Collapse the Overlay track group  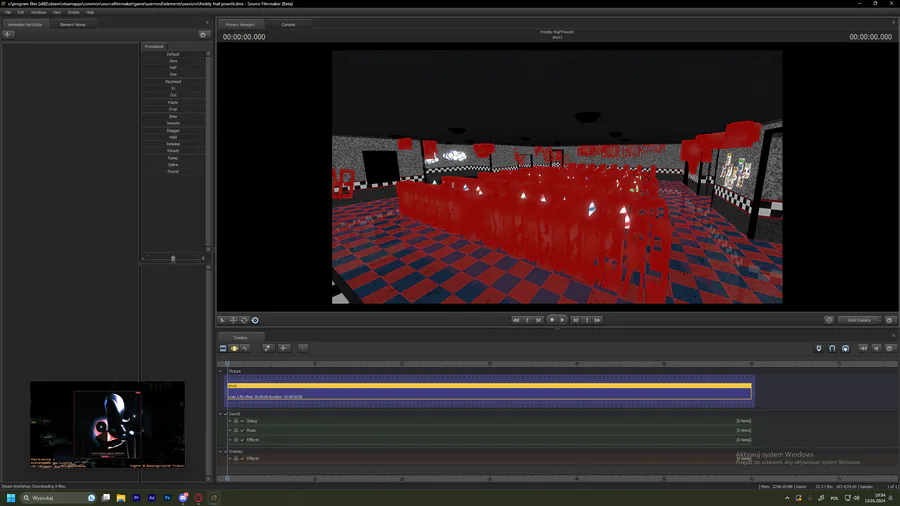click(220, 451)
